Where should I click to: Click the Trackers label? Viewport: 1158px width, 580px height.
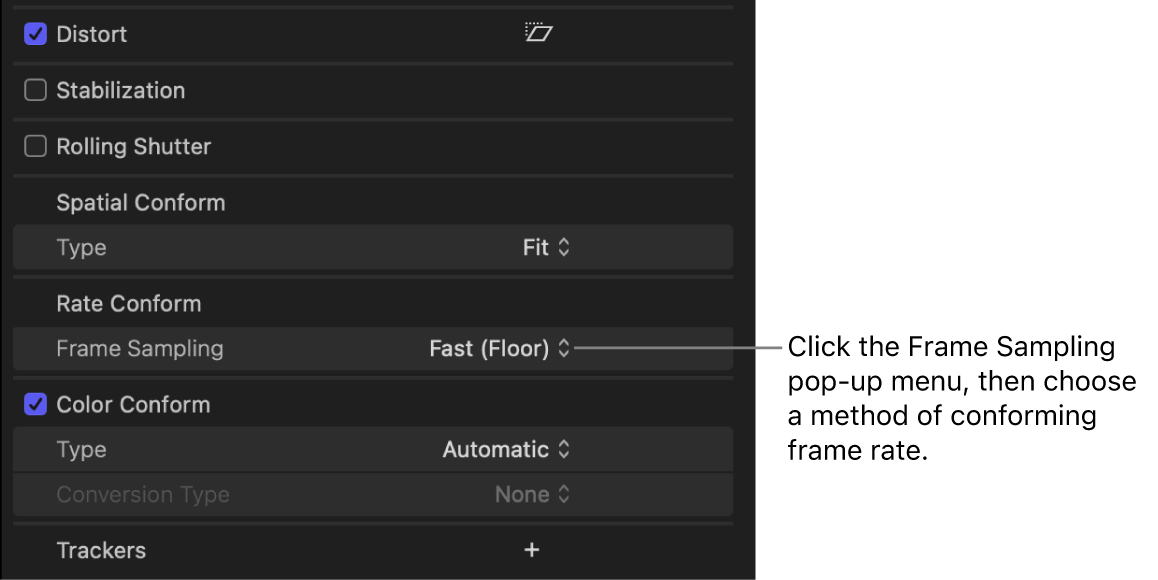click(x=101, y=550)
